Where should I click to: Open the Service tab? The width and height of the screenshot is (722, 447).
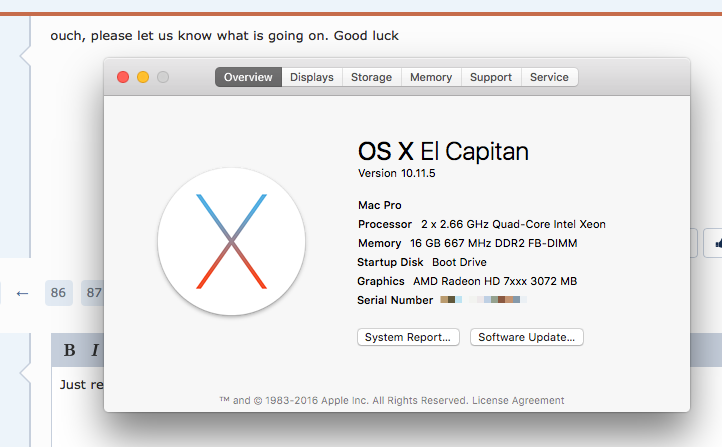tap(549, 77)
